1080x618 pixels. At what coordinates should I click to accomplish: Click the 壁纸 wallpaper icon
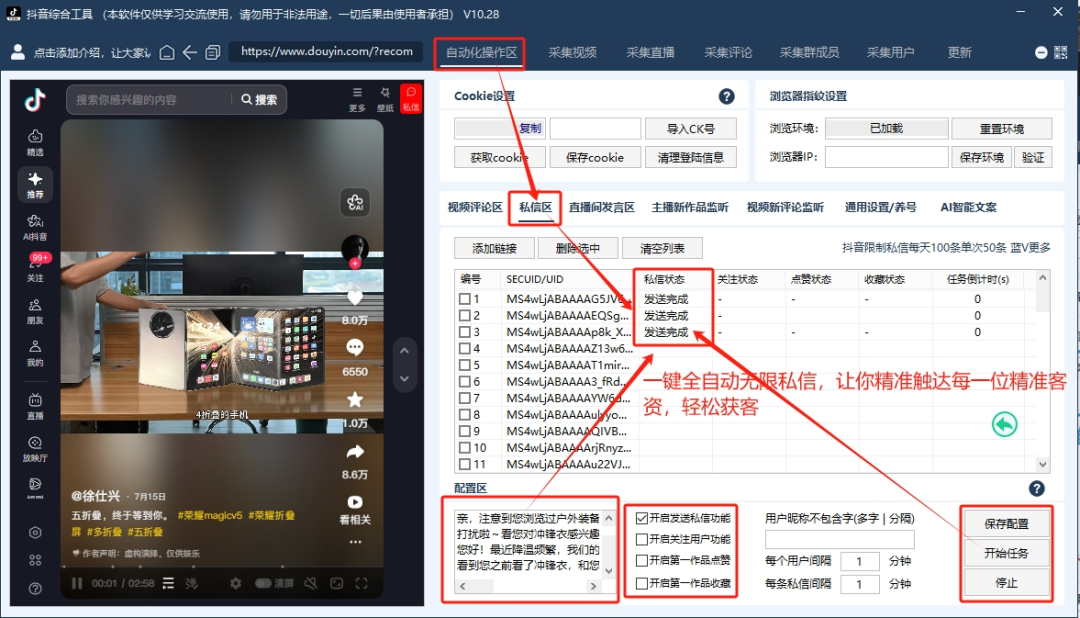[385, 99]
